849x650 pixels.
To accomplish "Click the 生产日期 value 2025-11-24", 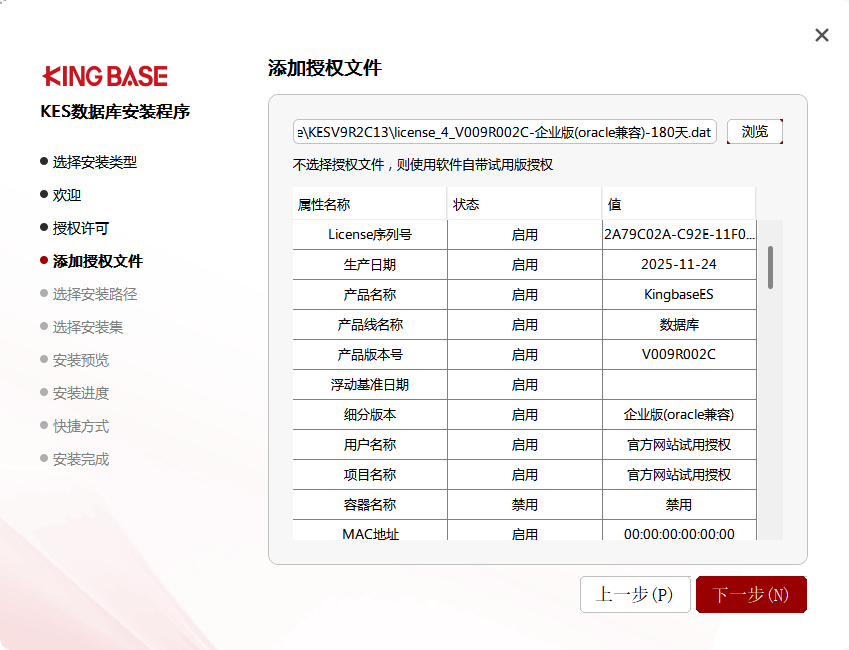I will 679,265.
